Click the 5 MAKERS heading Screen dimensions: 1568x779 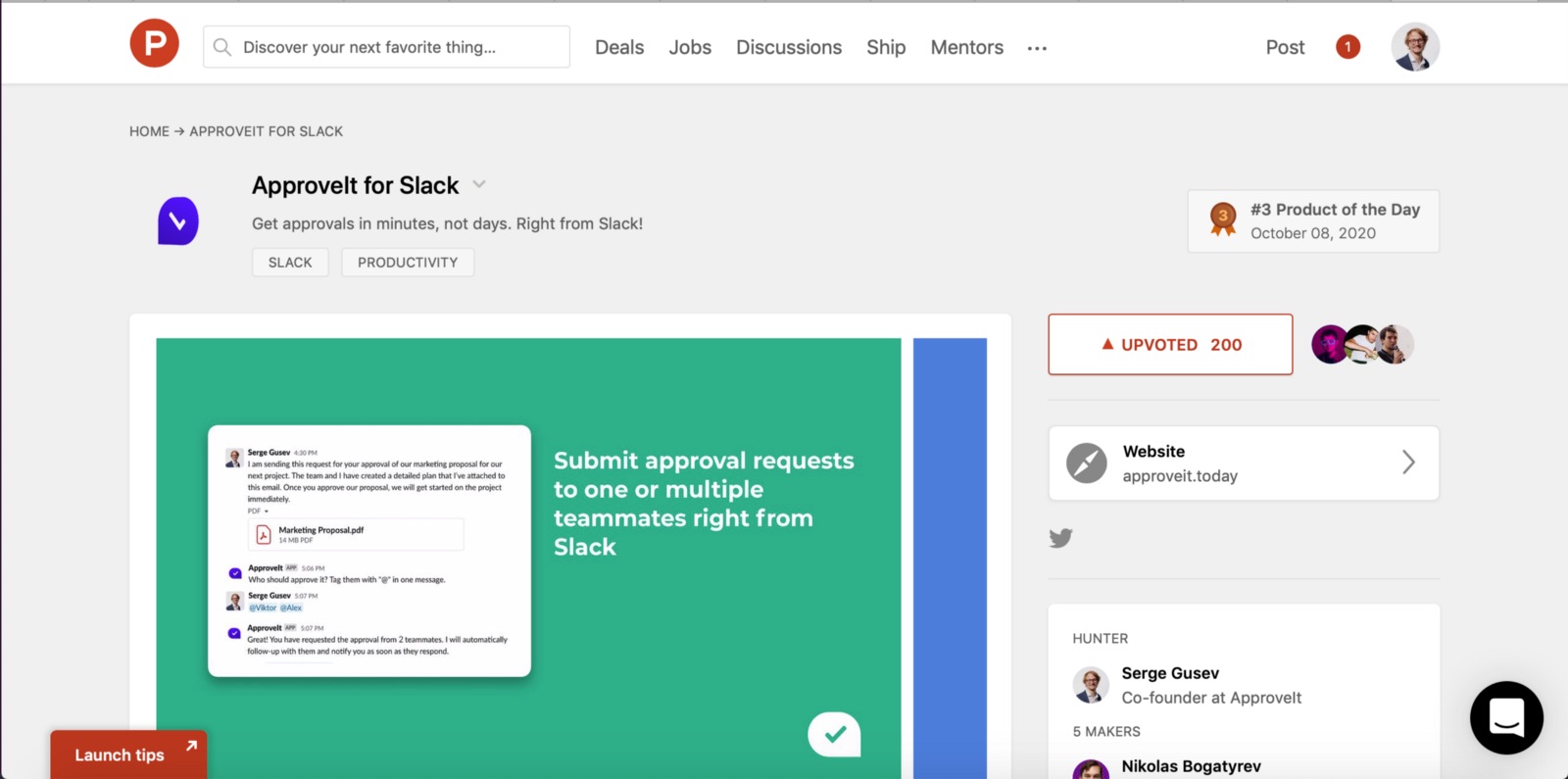click(x=1106, y=732)
